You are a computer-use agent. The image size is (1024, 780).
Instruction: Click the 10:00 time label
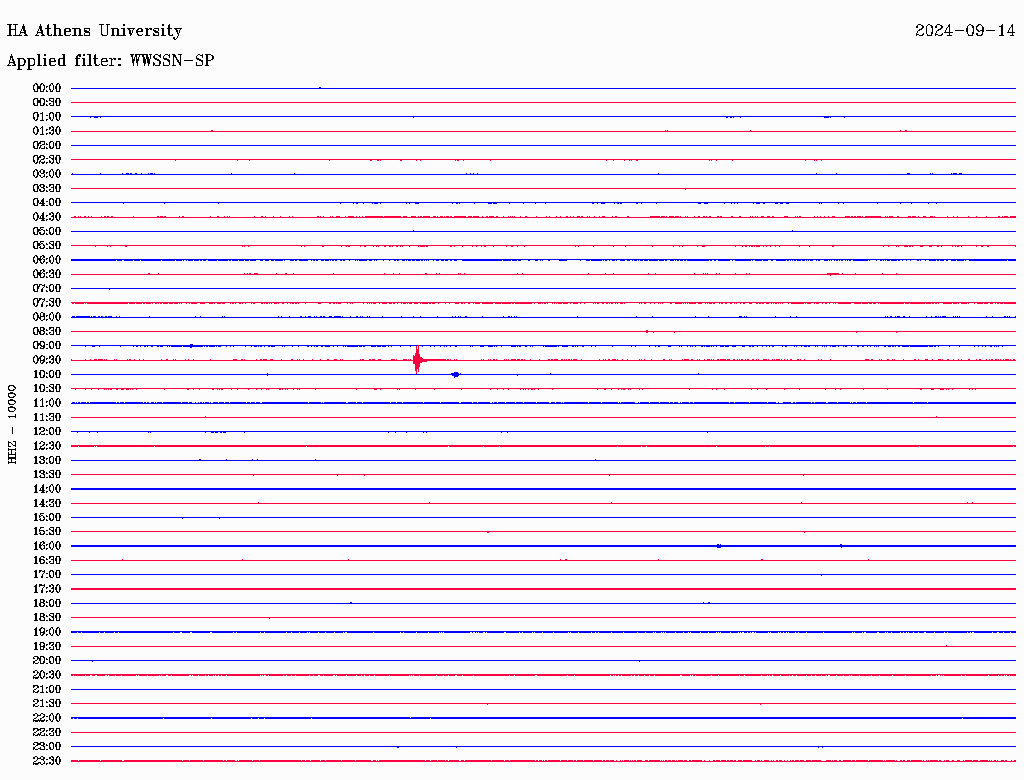point(47,374)
